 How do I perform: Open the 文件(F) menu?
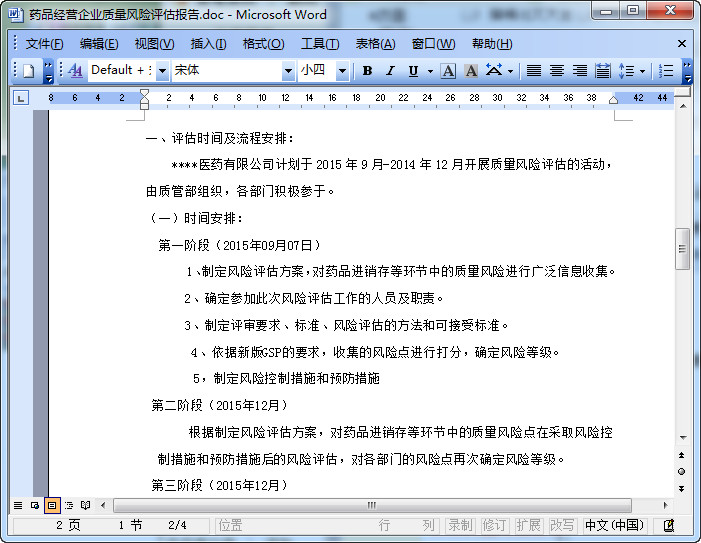(x=44, y=44)
